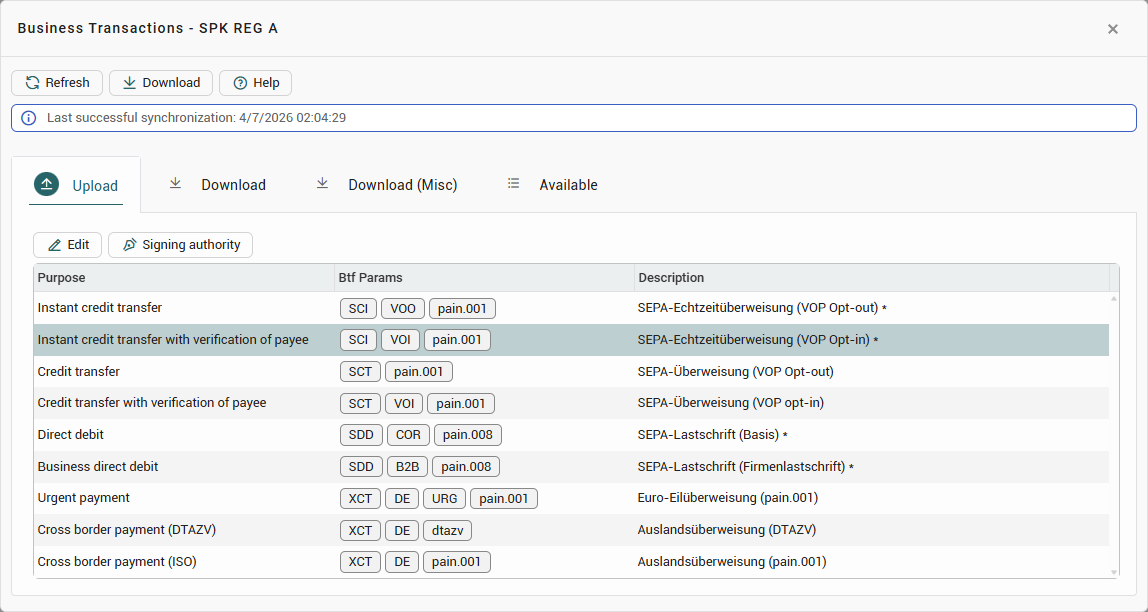Close the Business Transactions dialog
The width and height of the screenshot is (1148, 612).
1112,29
